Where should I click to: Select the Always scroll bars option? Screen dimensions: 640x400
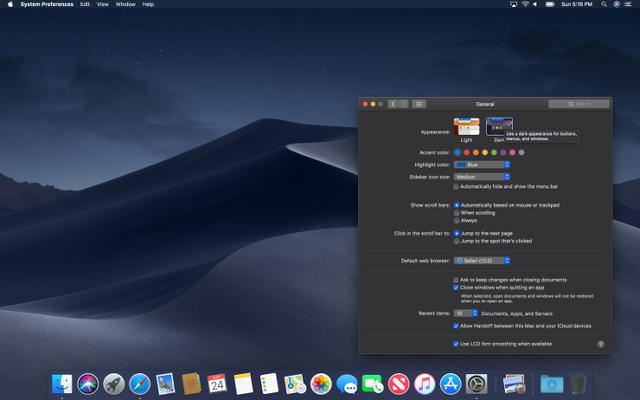coord(457,220)
